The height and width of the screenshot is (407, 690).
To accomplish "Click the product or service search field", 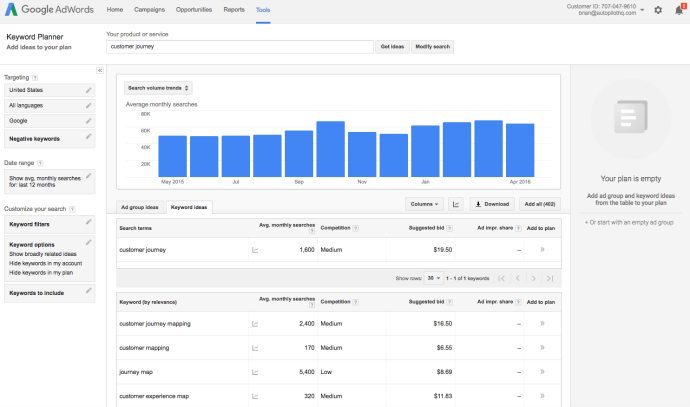I will [x=240, y=47].
